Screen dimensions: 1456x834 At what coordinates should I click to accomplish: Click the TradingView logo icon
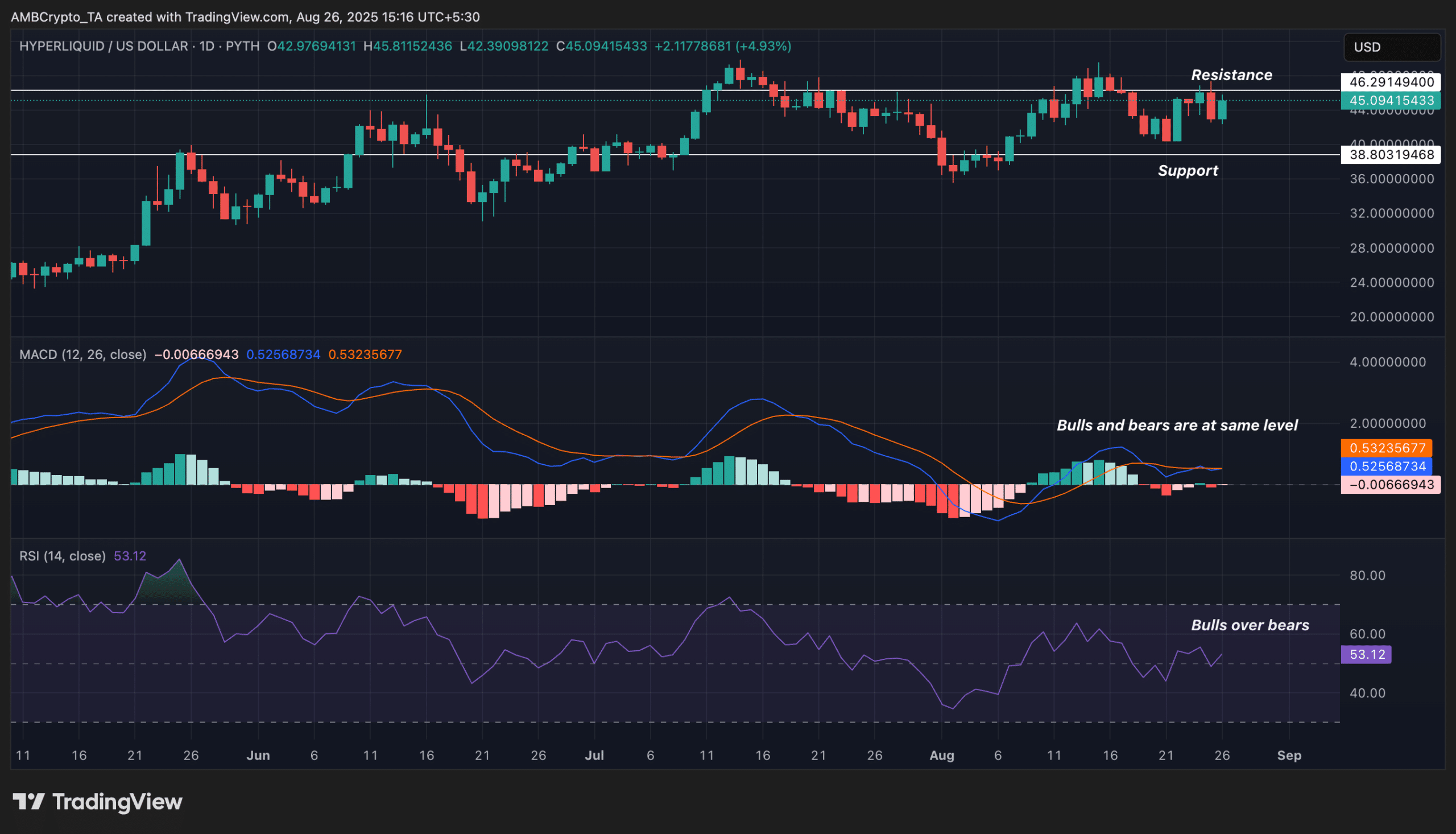pos(28,802)
